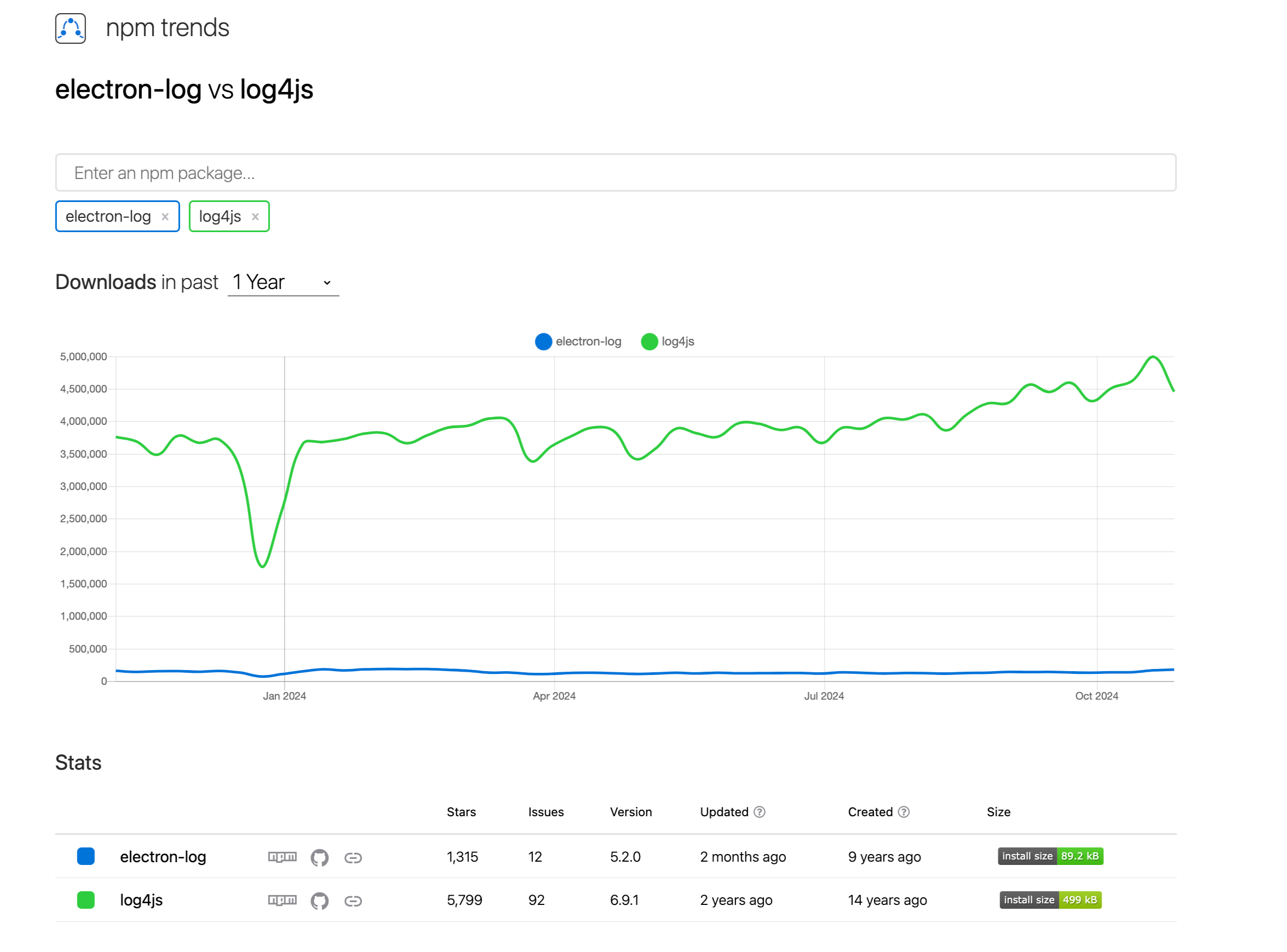
Task: Click electron-log version 5.2.0
Action: pos(625,857)
